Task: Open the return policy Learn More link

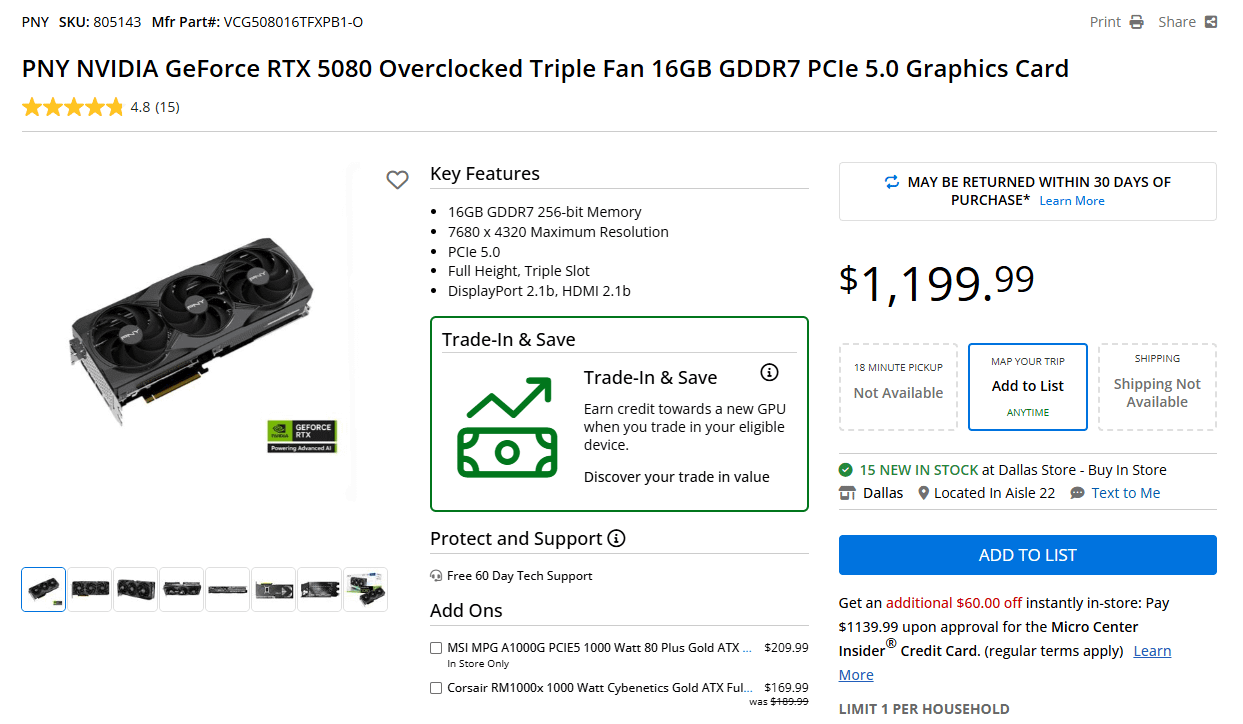Action: pos(1072,201)
